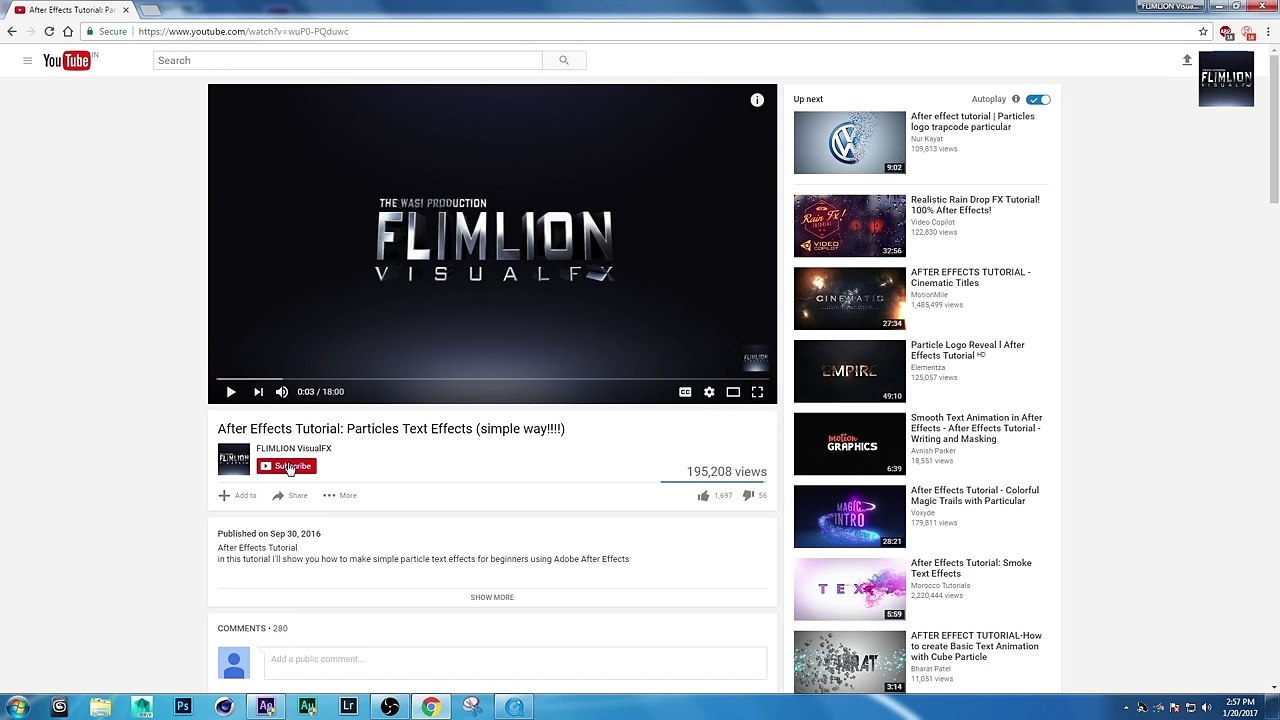Screen dimensions: 1280x720
Task: Open File Explorer from the taskbar
Action: coord(101,707)
